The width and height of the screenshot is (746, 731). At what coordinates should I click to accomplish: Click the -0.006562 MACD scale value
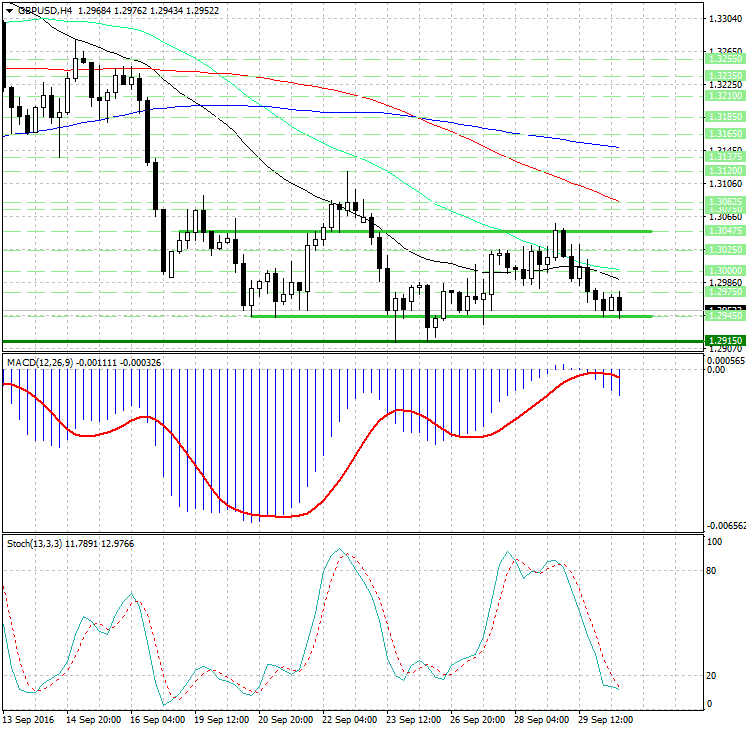(722, 525)
